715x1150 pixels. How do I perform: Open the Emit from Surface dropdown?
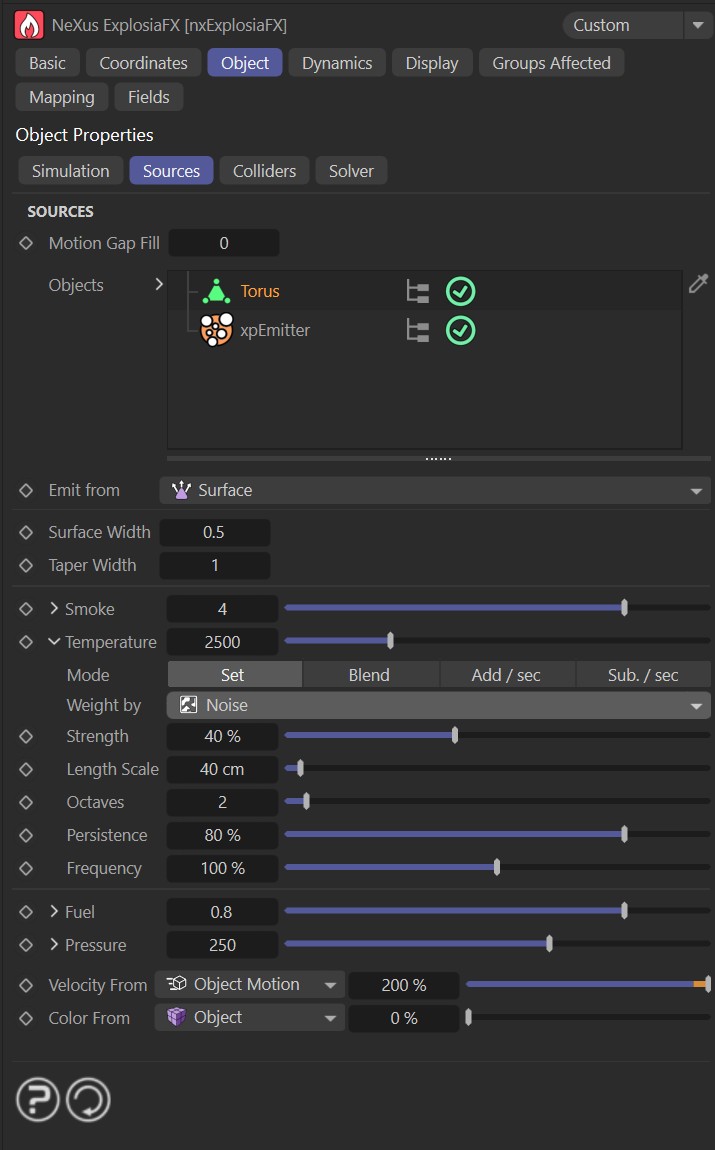pyautogui.click(x=435, y=490)
